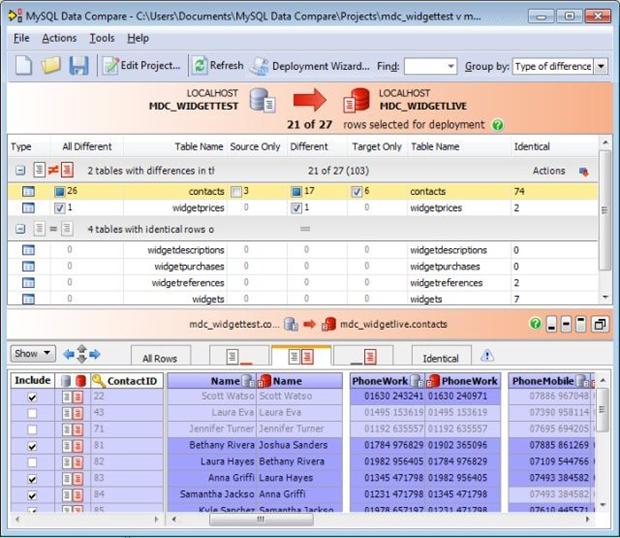Uncheck the widgetprices Different checkbox
620x538 pixels.
pyautogui.click(x=296, y=208)
